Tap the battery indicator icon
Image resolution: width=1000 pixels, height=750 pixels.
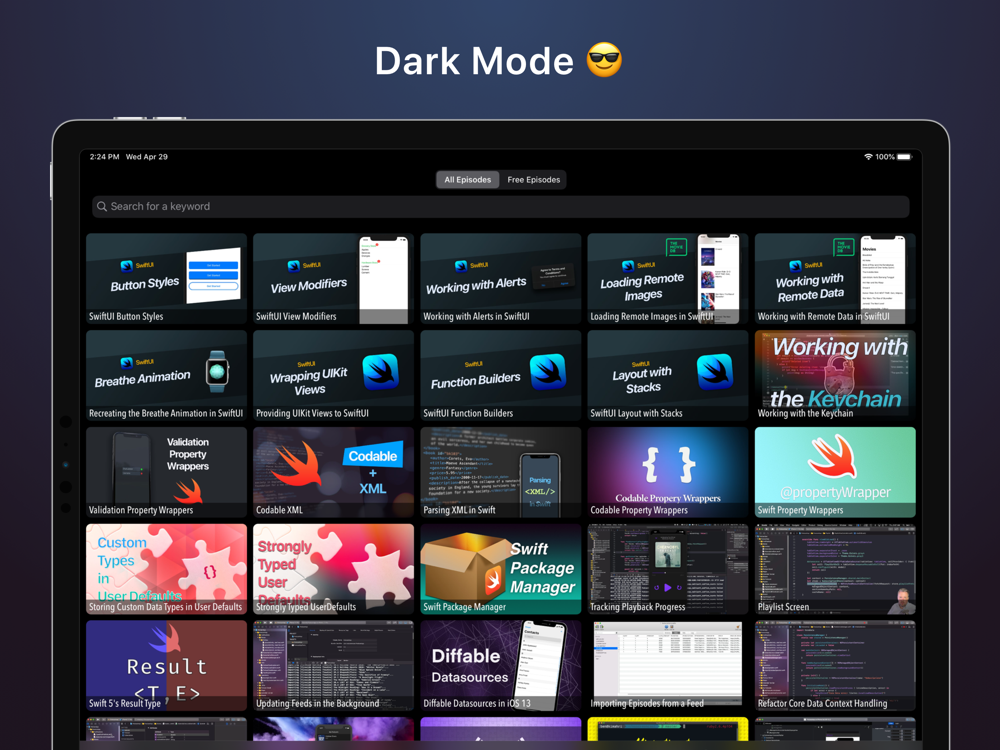[x=904, y=157]
